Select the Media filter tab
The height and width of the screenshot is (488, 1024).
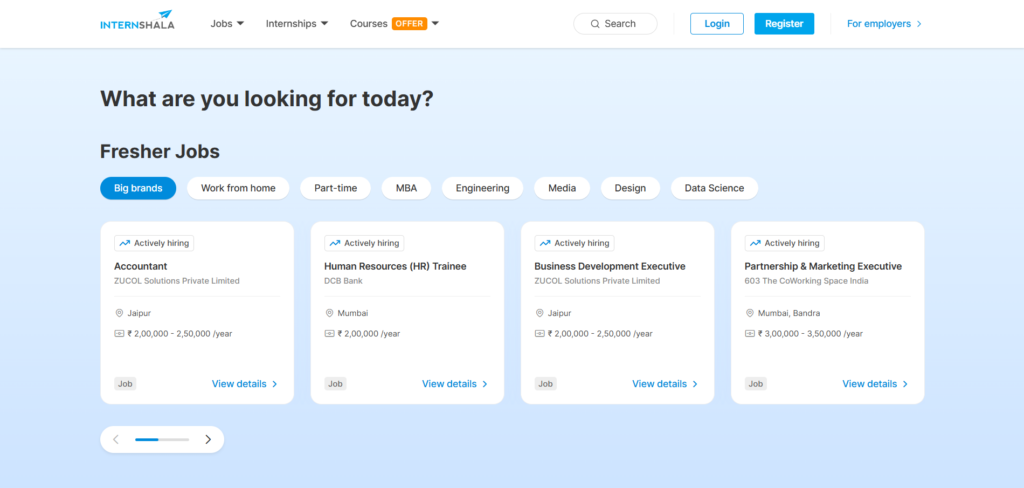click(562, 188)
